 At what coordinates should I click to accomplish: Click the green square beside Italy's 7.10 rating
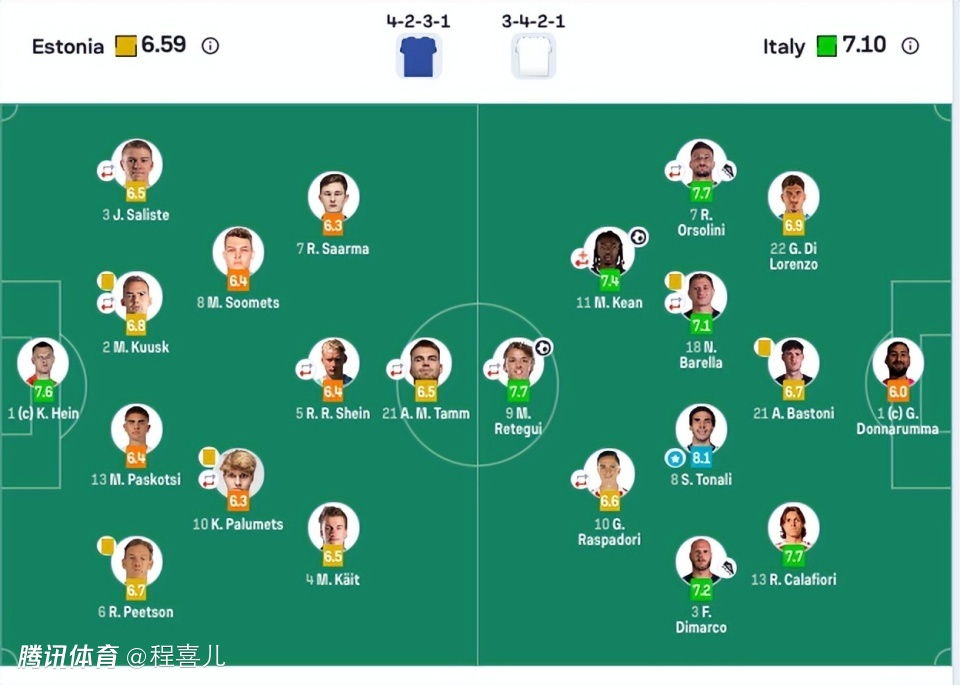click(826, 46)
